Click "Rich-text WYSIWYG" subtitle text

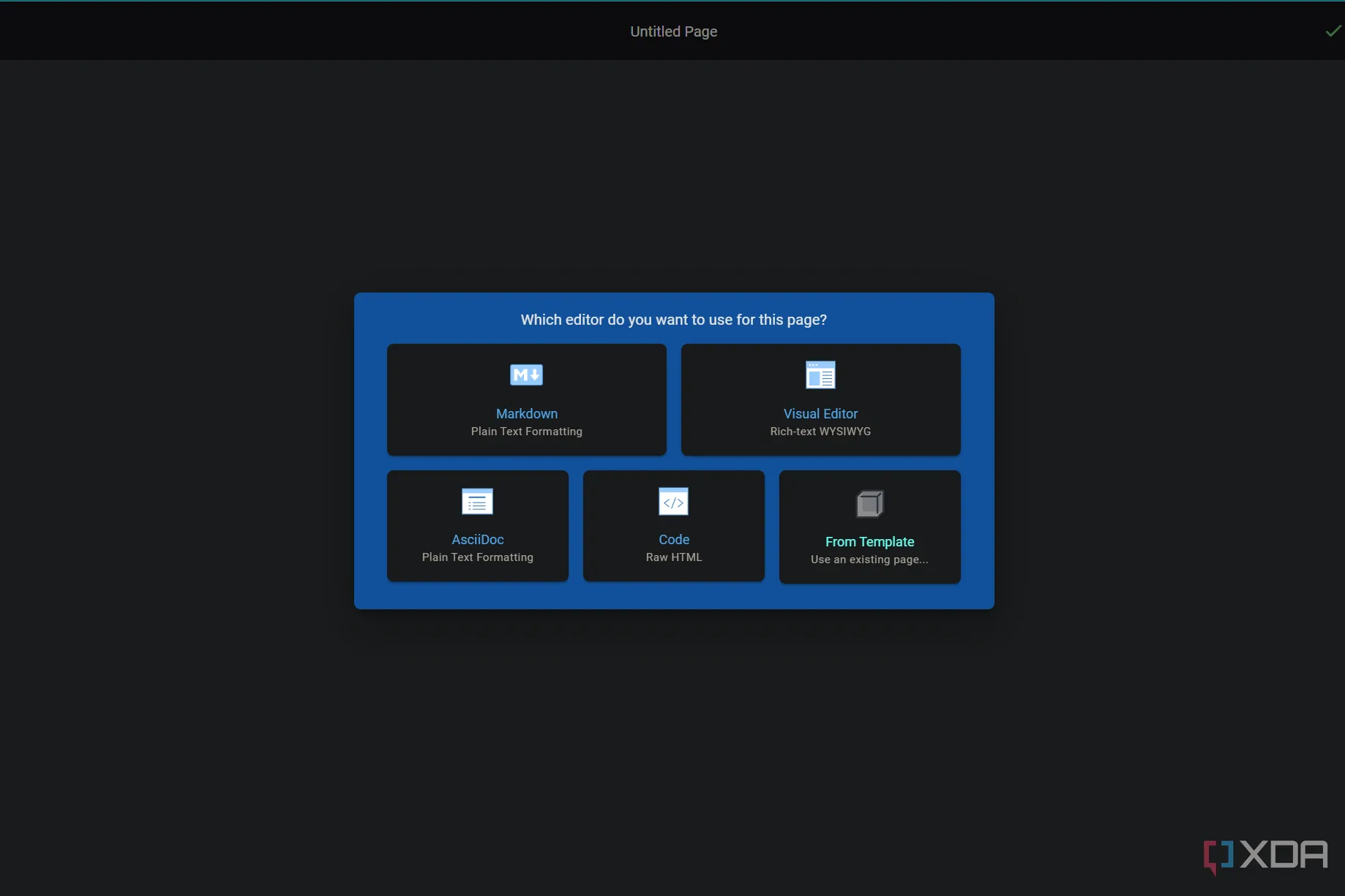point(820,432)
